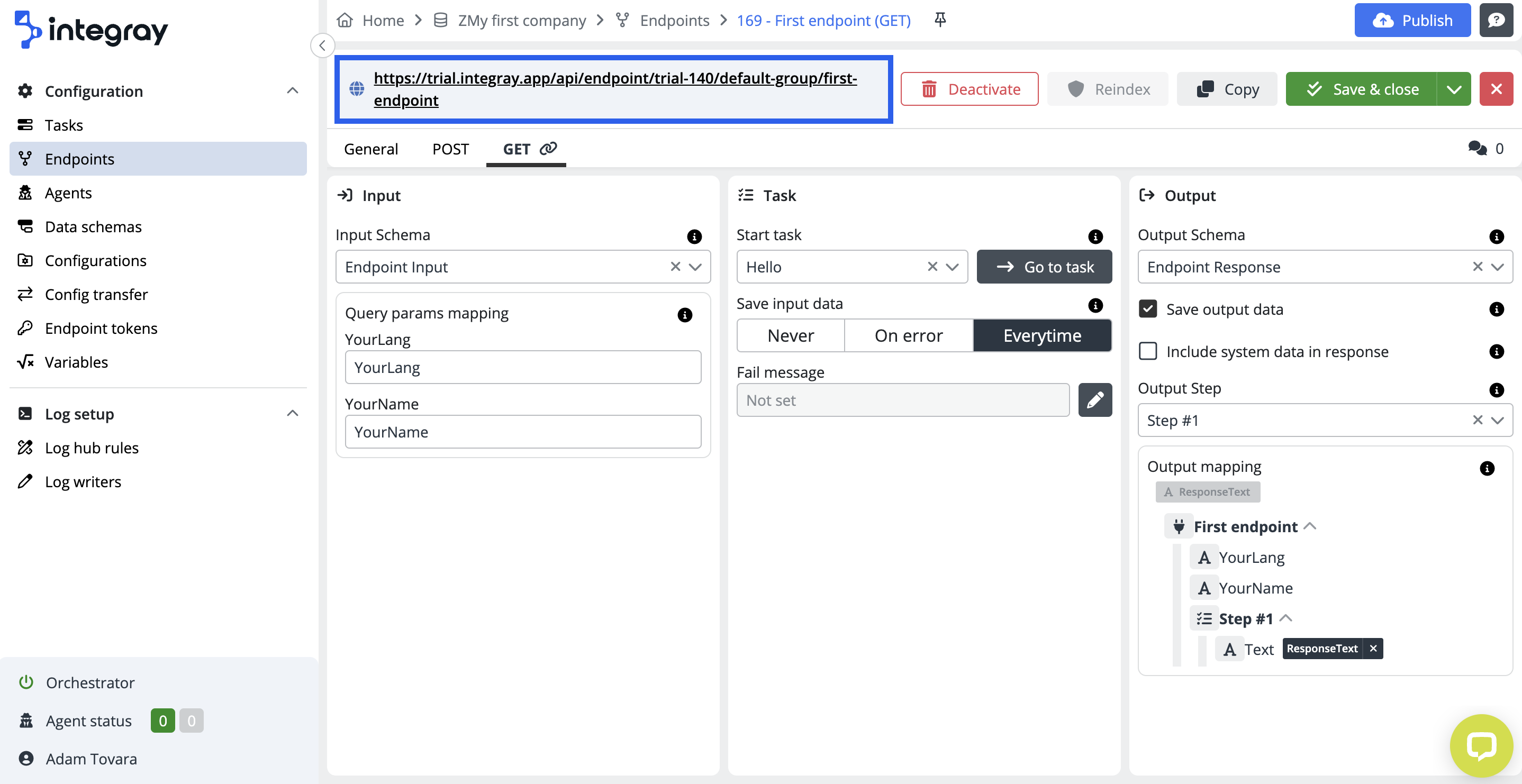Uncheck Save output data checkbox
The image size is (1522, 784).
1147,309
